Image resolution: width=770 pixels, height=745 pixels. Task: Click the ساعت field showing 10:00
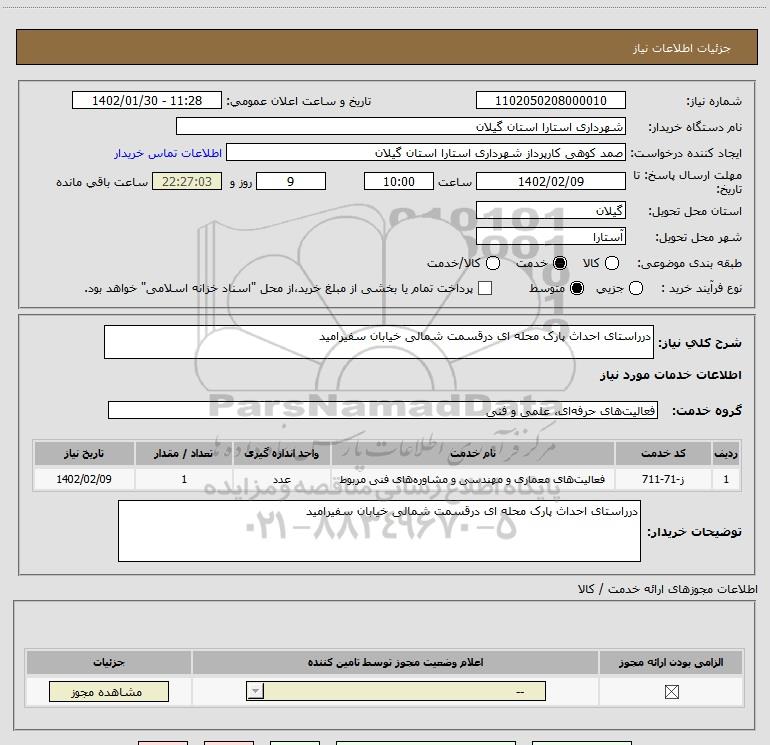[399, 182]
